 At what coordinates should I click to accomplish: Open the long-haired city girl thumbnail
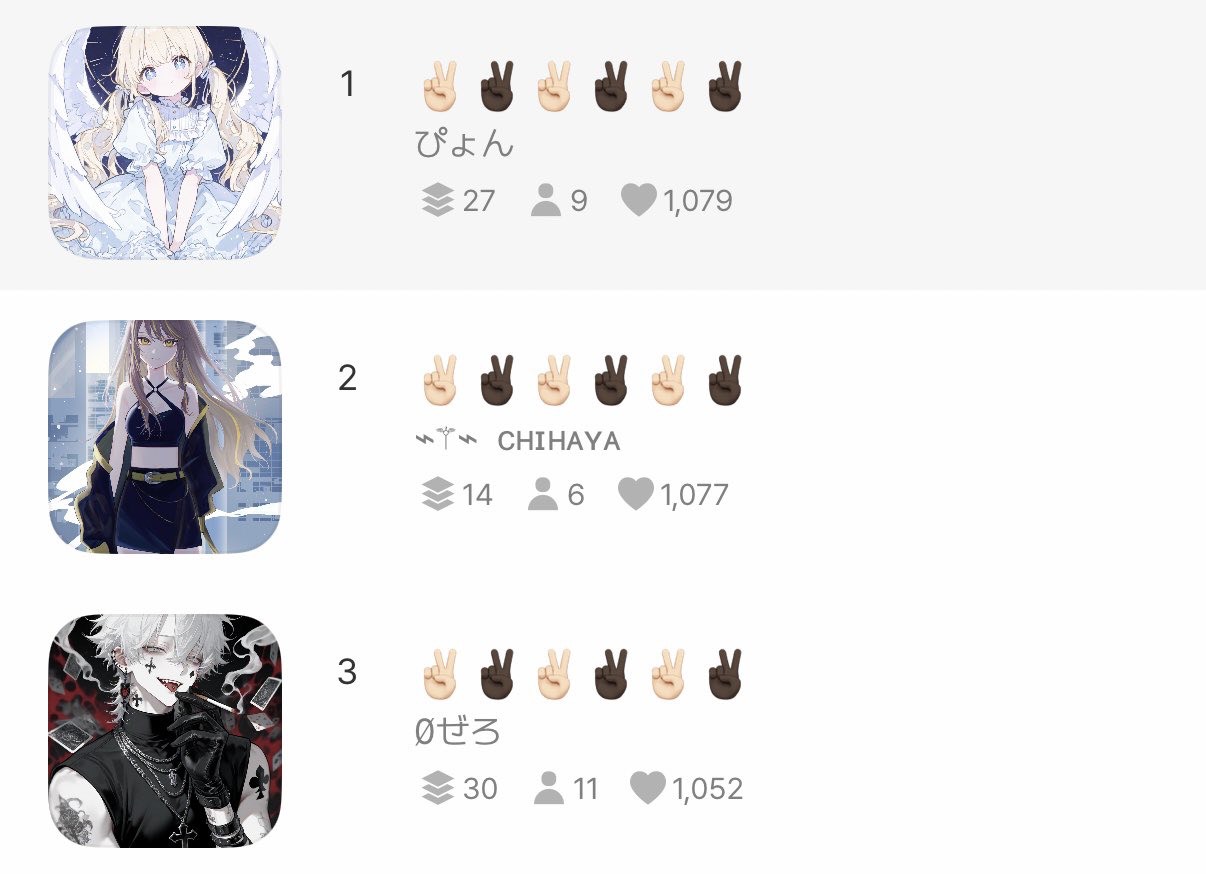coord(165,437)
